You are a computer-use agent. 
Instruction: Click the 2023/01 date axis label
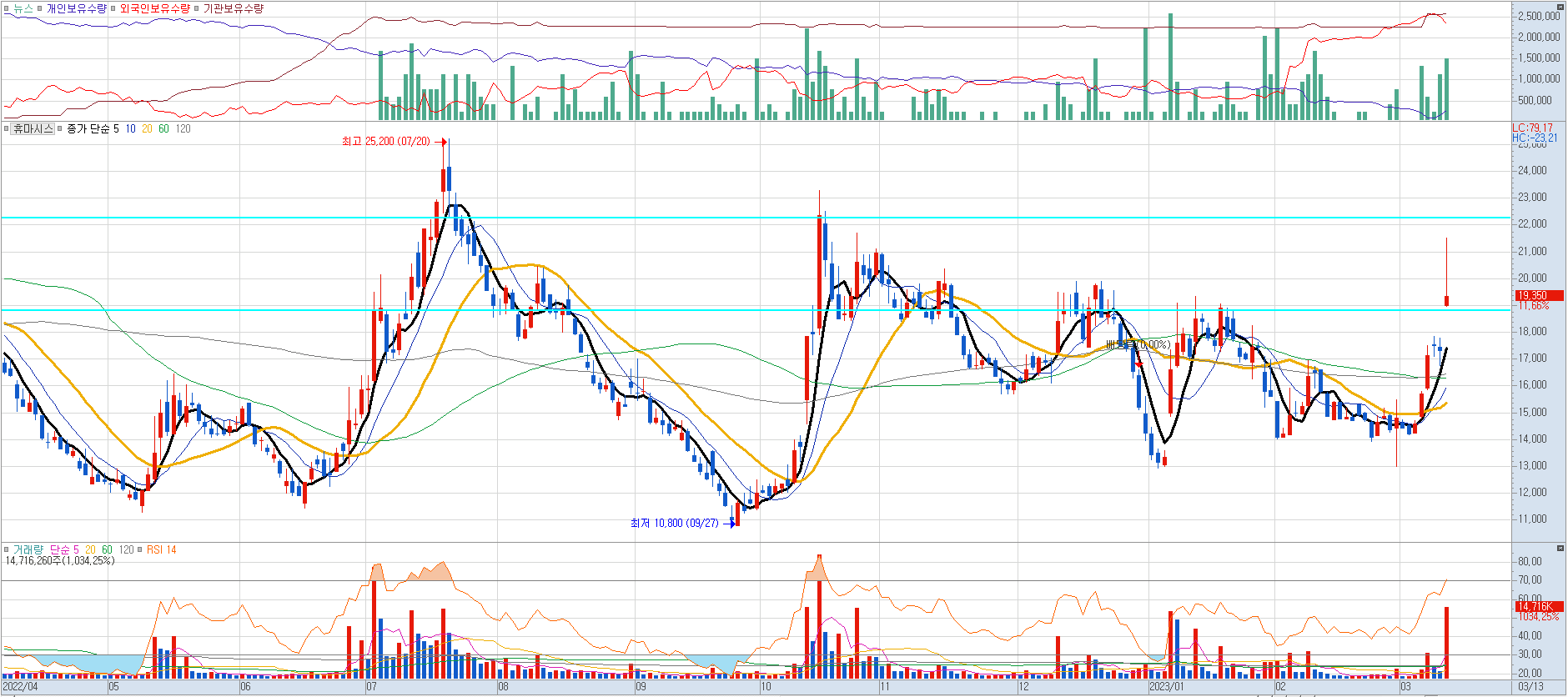(x=1166, y=687)
